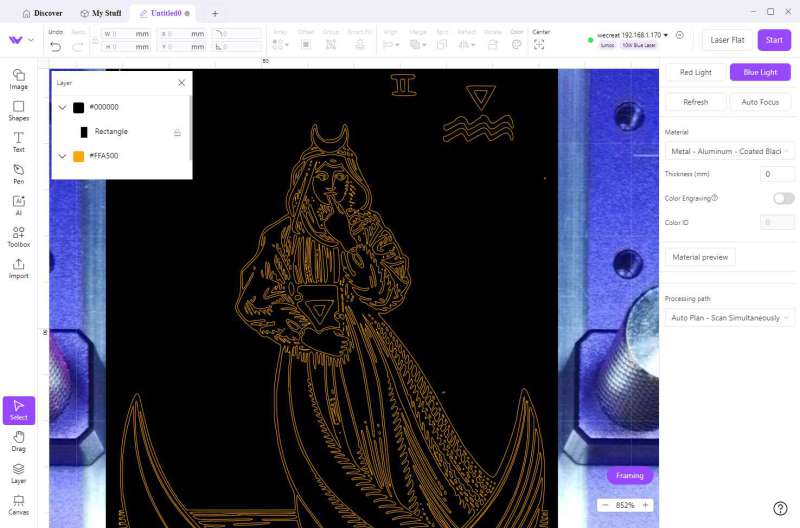Click the Layer panel scrollbar

click(x=191, y=128)
